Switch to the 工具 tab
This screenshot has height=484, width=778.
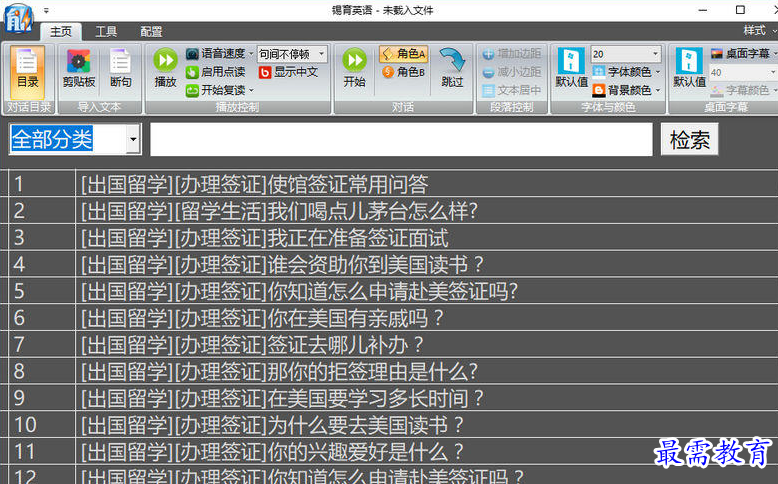[x=106, y=32]
